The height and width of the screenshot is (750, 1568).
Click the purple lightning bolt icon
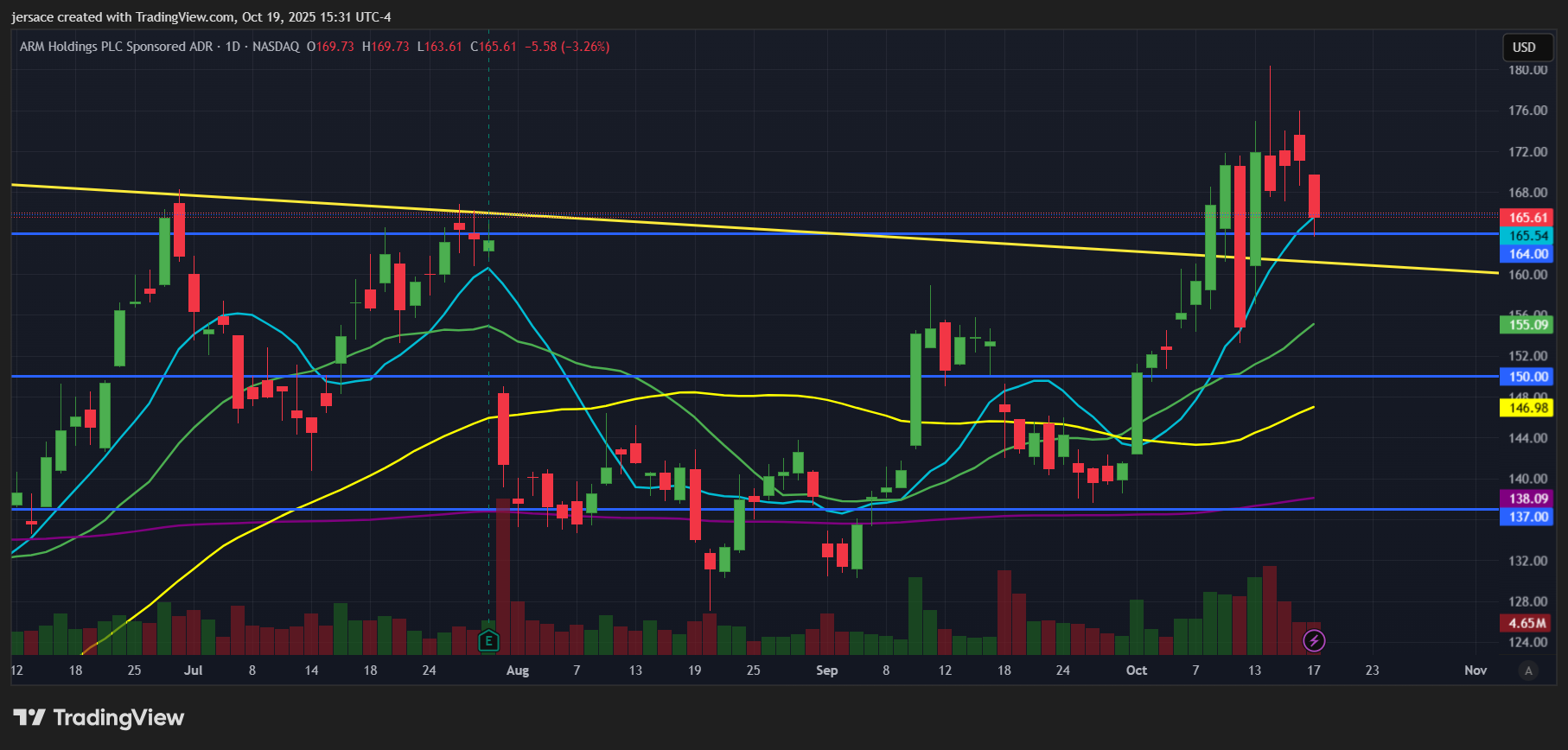pos(1314,640)
